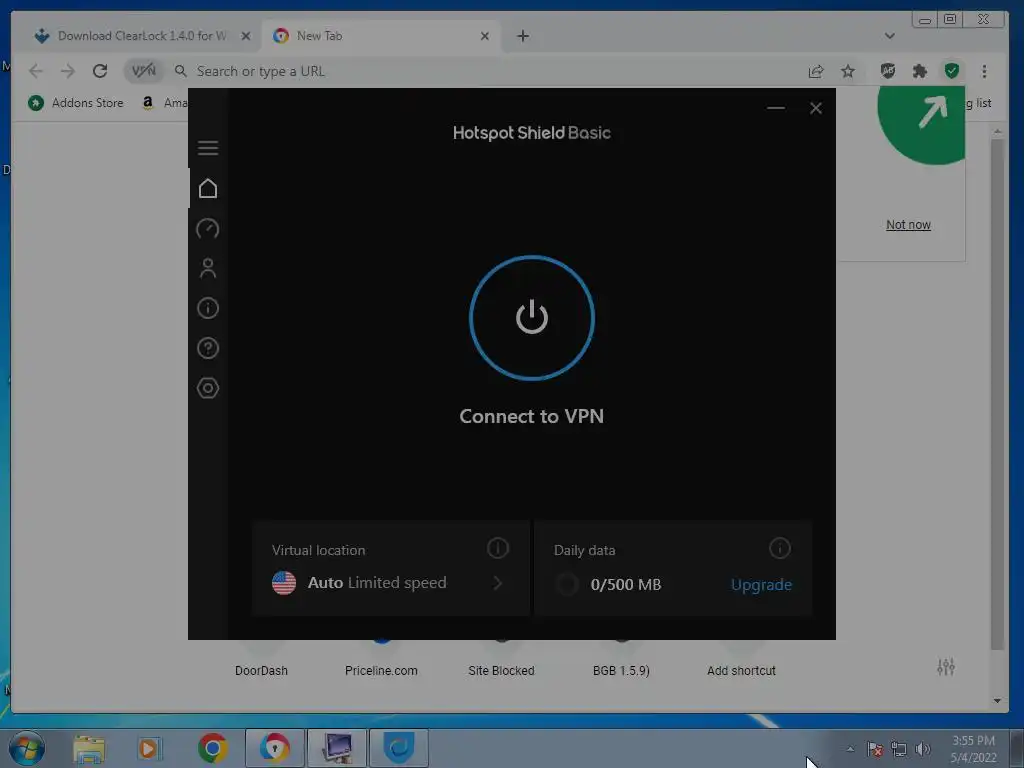Viewport: 1024px width, 768px height.
Task: Open the account profile icon in sidebar
Action: coord(208,268)
